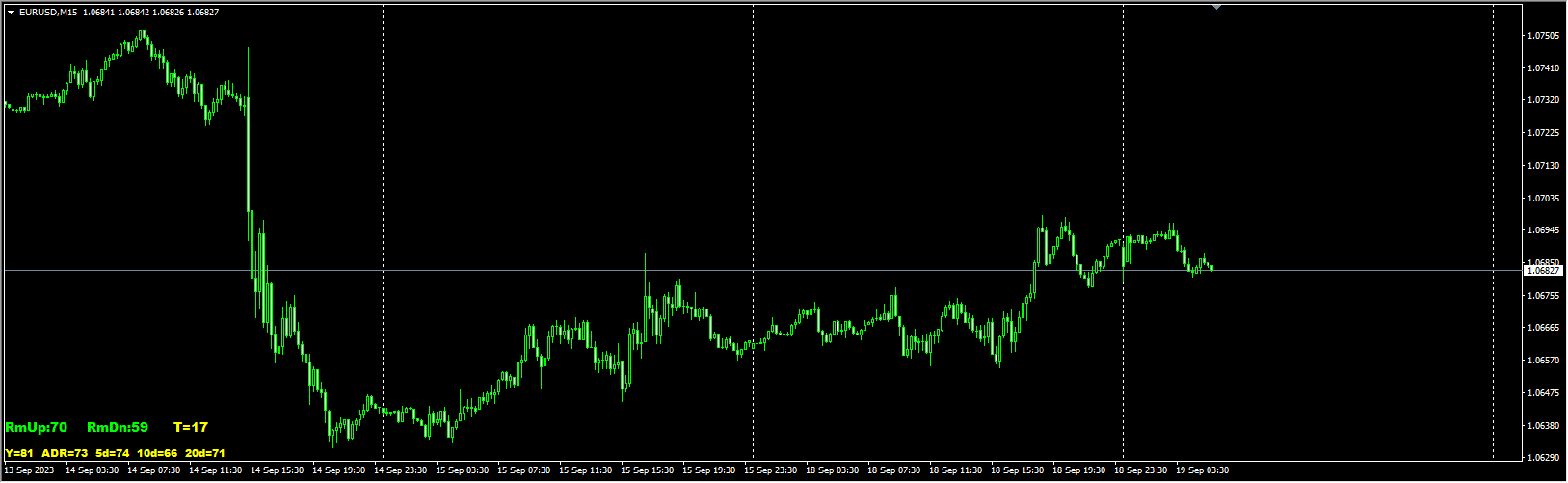Click the 5d=74 label
This screenshot has width=1568, height=483.
(113, 453)
